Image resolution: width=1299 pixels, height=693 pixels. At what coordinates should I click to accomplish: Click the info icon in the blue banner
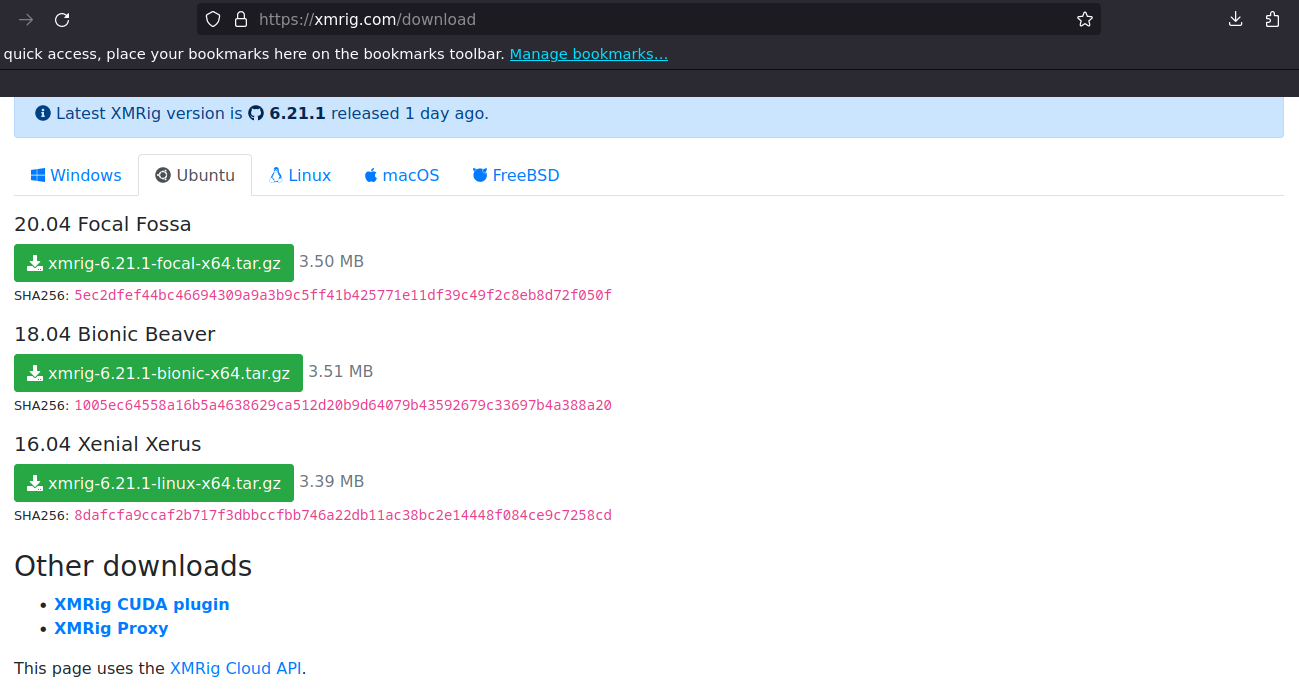[41, 113]
